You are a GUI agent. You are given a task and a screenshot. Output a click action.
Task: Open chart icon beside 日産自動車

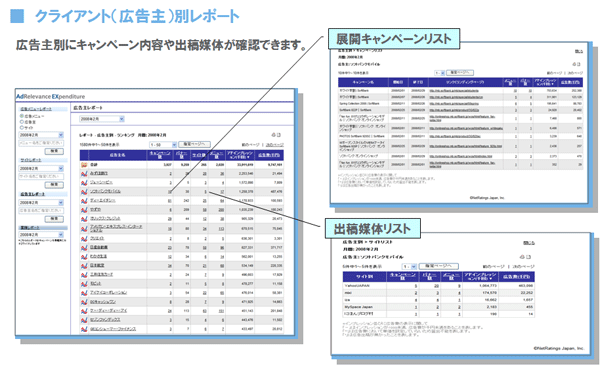coord(84,248)
